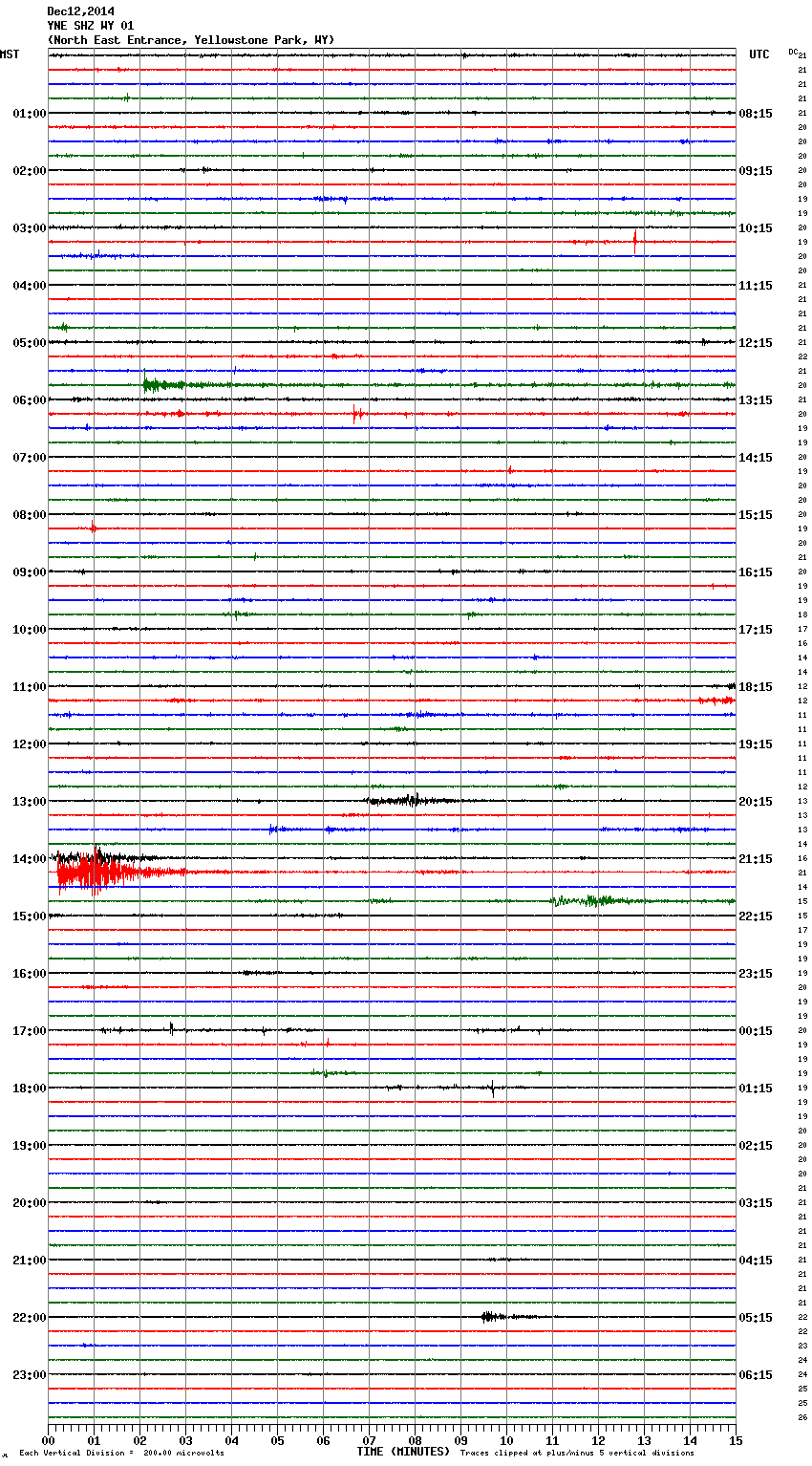Click the 20:15 UTC time label
812x1466 pixels.
point(756,802)
